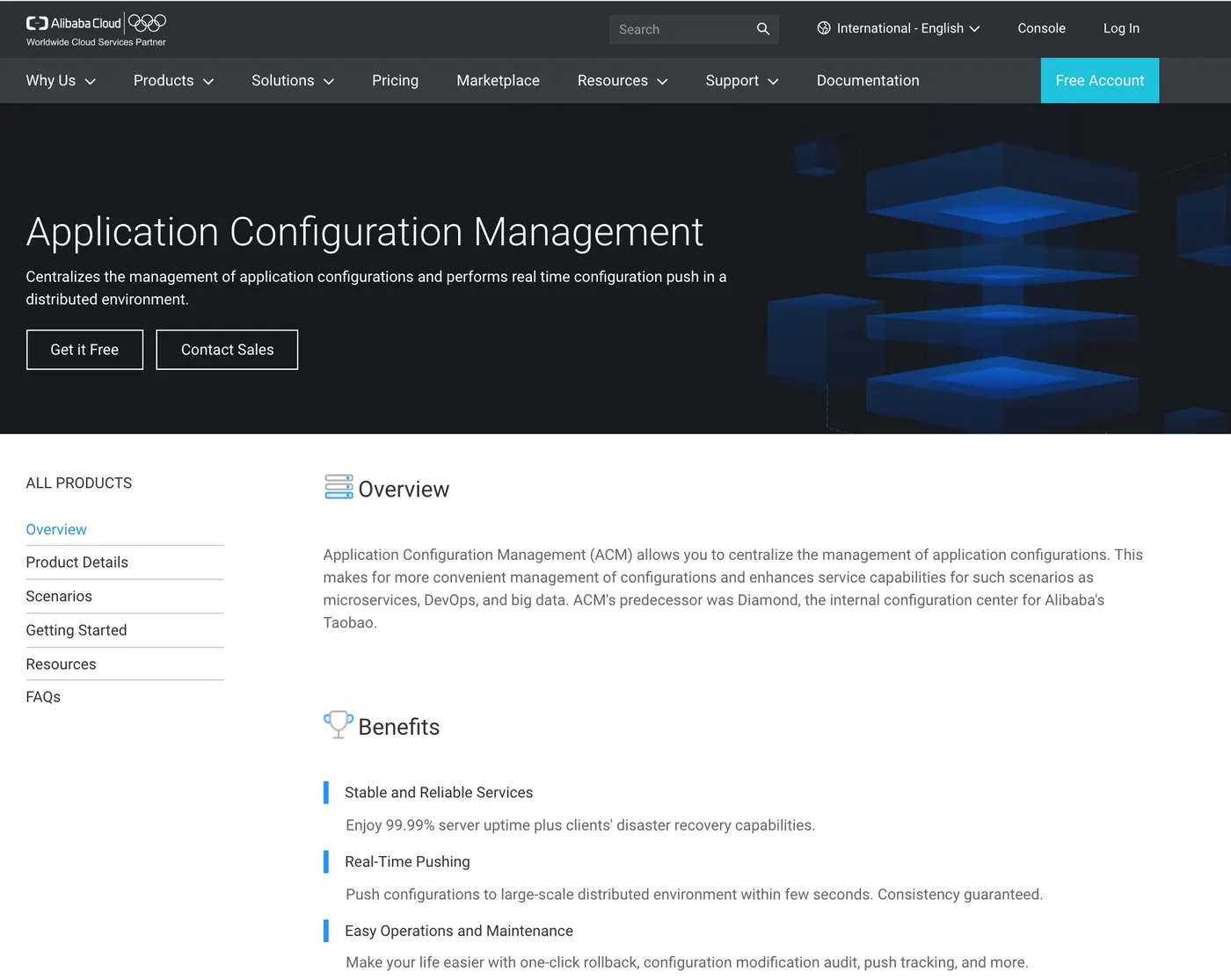Click Log In
Screen dimensions: 1231x980
[x=1121, y=28]
